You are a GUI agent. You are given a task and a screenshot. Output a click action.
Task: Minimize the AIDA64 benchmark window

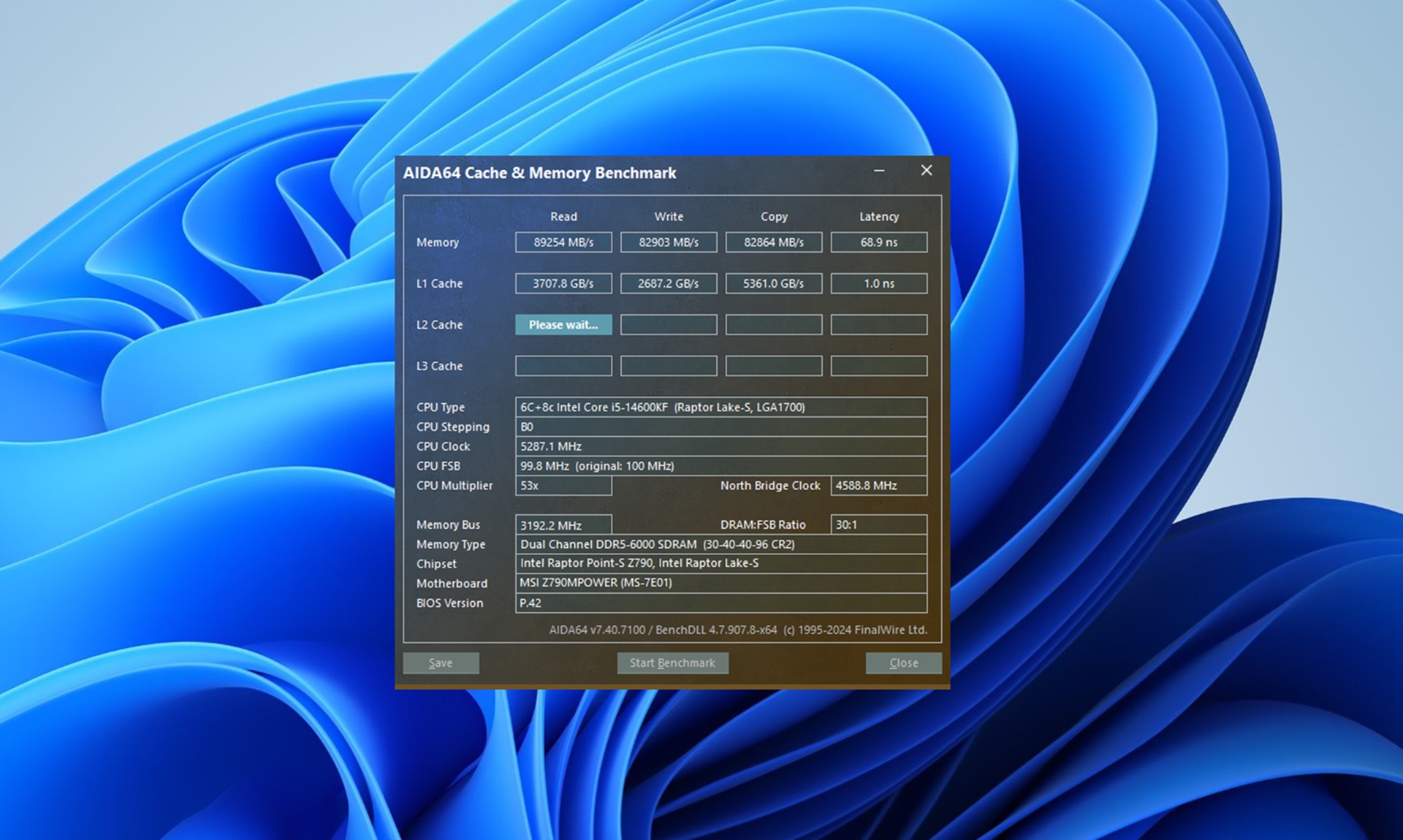click(879, 171)
